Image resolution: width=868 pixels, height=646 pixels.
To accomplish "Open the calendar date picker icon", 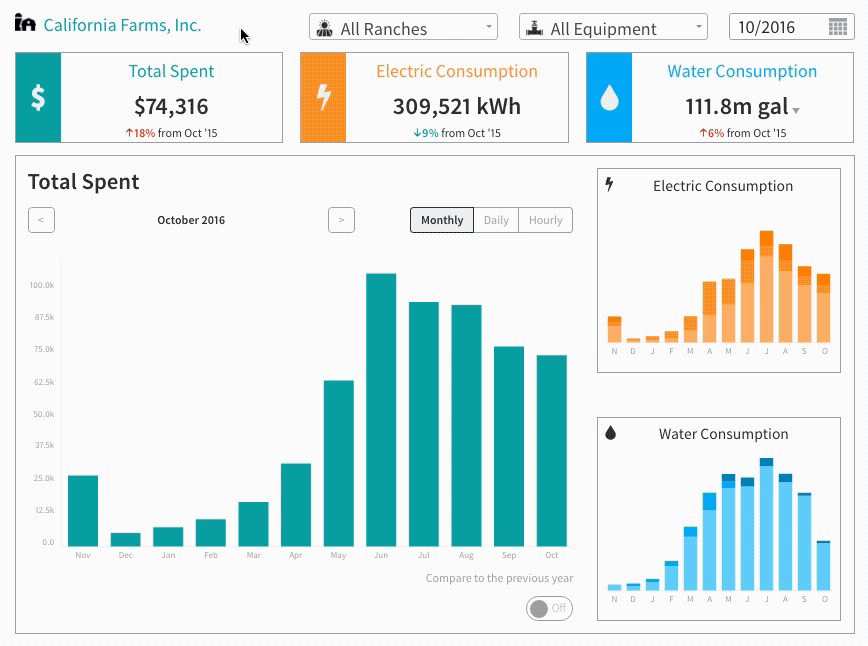I will point(838,27).
